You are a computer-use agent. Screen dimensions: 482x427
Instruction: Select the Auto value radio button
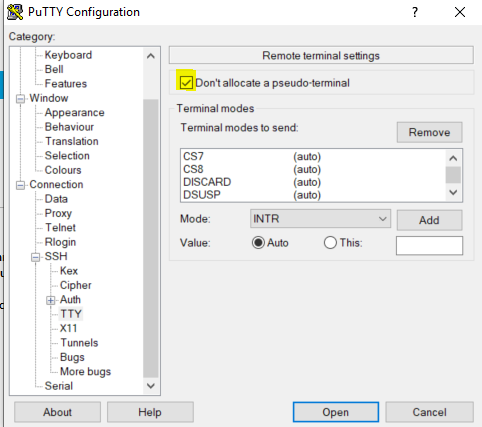(258, 243)
